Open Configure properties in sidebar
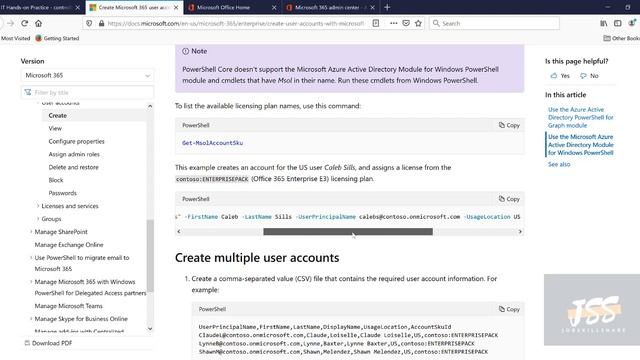This screenshot has height=360, width=640. [x=76, y=141]
